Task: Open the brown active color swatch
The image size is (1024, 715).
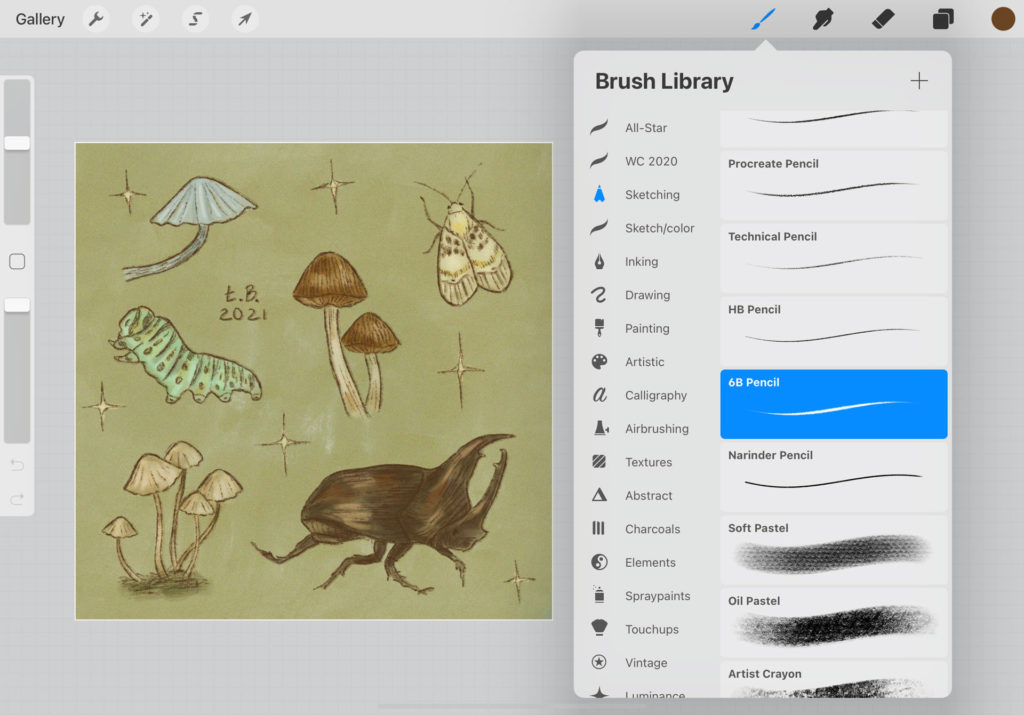Action: 1003,19
